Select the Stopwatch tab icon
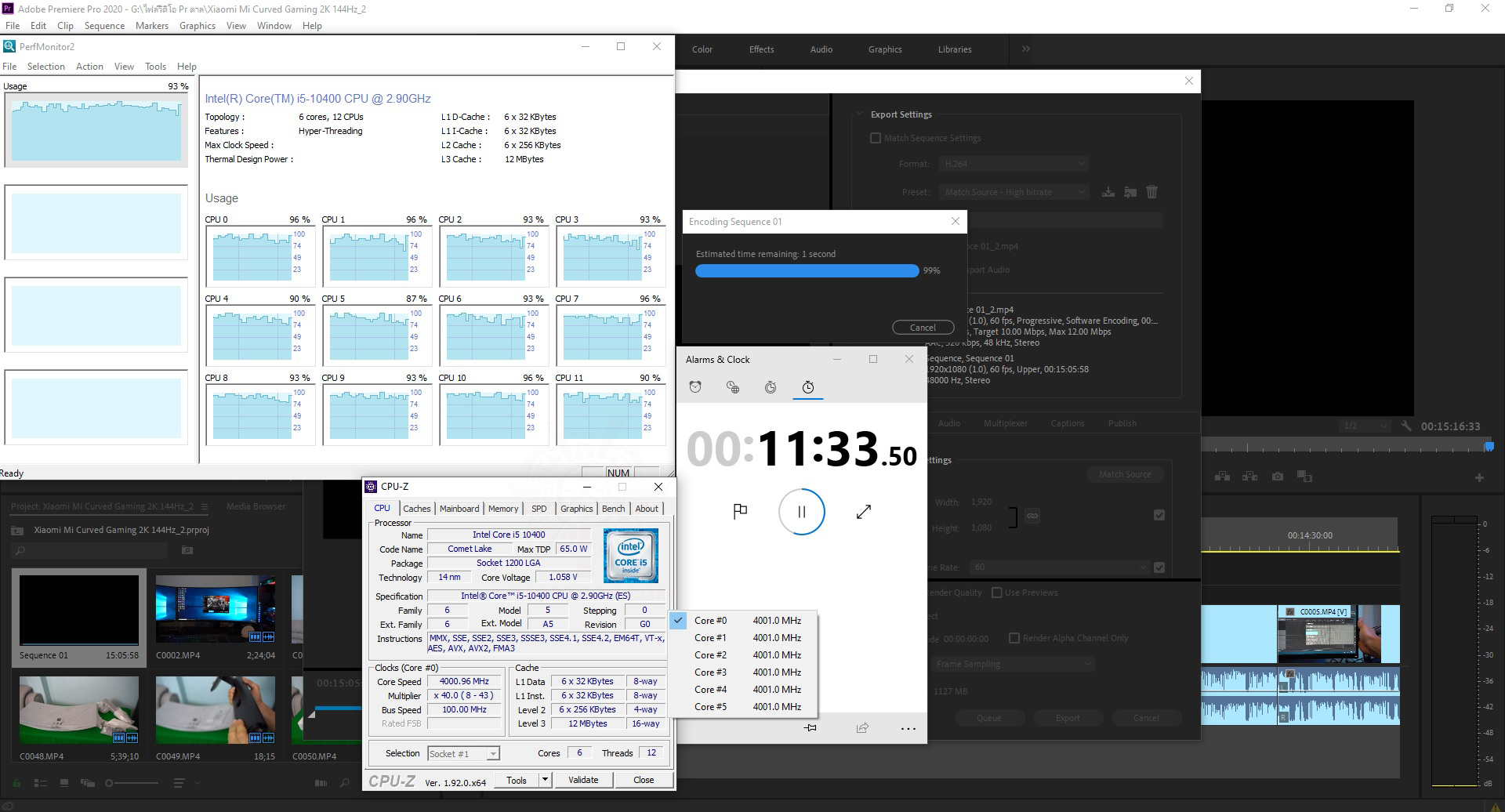The width and height of the screenshot is (1505, 812). point(808,387)
